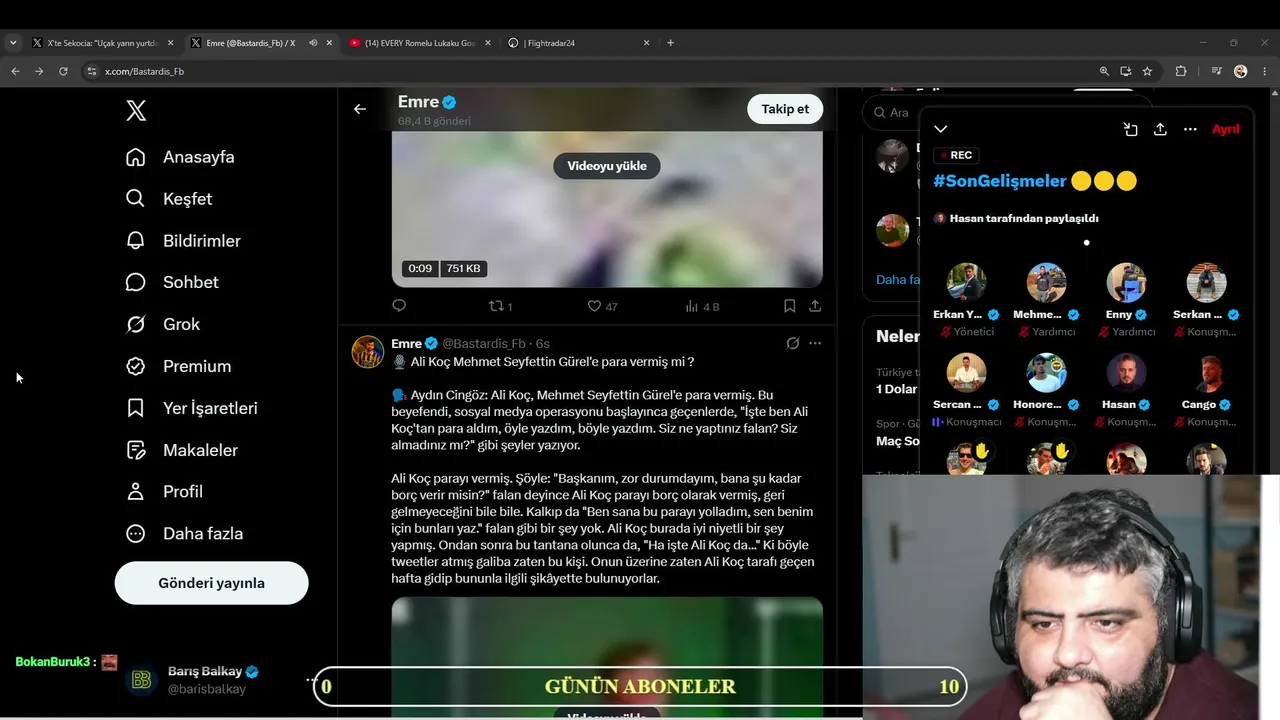
Task: Share the SonGelişmeler Space
Action: [1160, 129]
